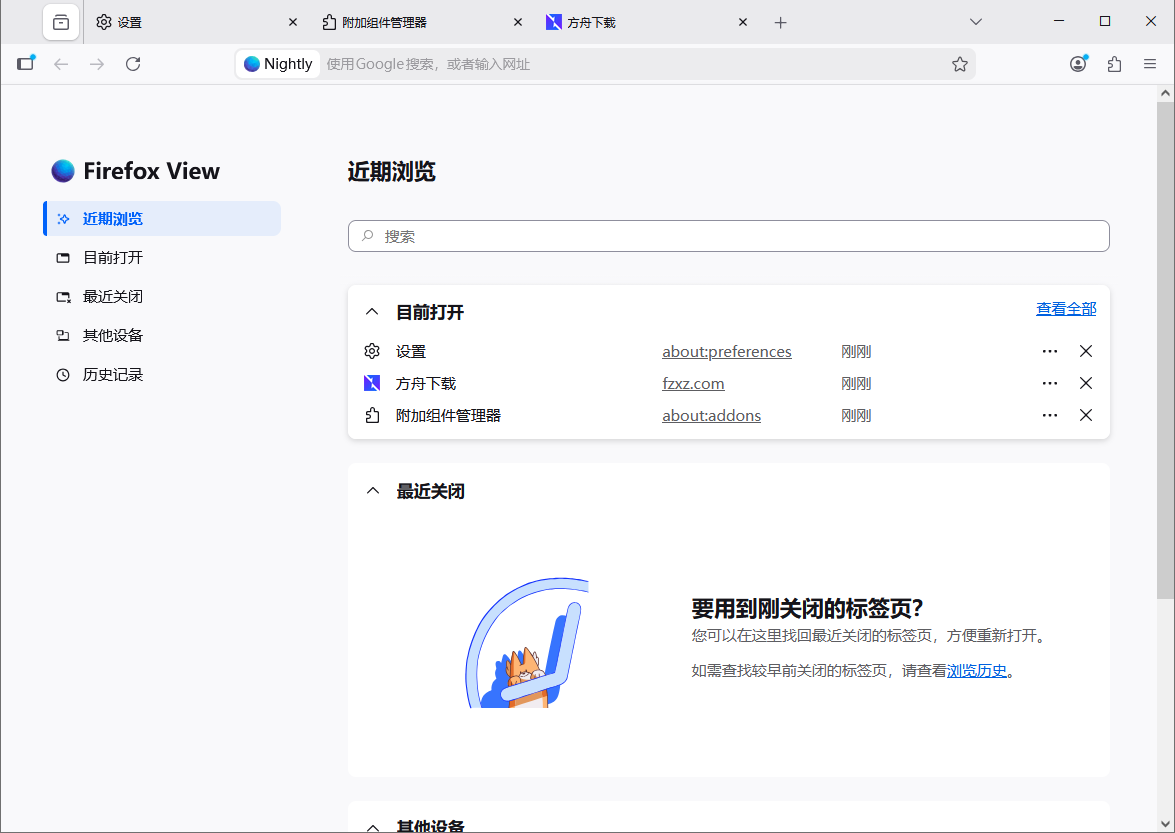Collapse the 最近关闭 section
1175x833 pixels.
[x=372, y=490]
